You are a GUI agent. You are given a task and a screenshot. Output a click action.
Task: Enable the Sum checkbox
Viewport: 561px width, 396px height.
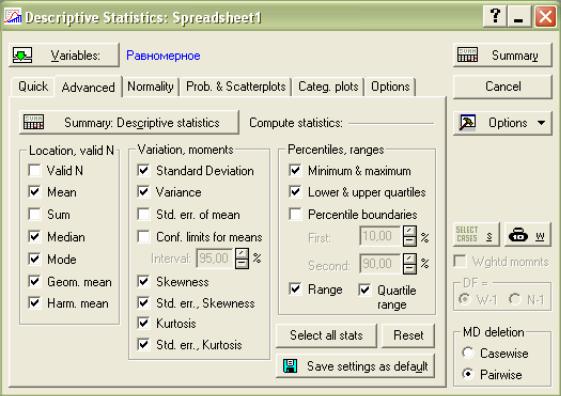pos(35,214)
